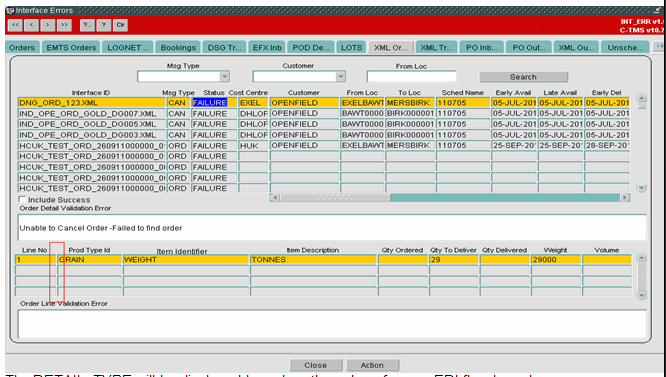This screenshot has height=377, width=666.
Task: Click the Search button
Action: [523, 77]
